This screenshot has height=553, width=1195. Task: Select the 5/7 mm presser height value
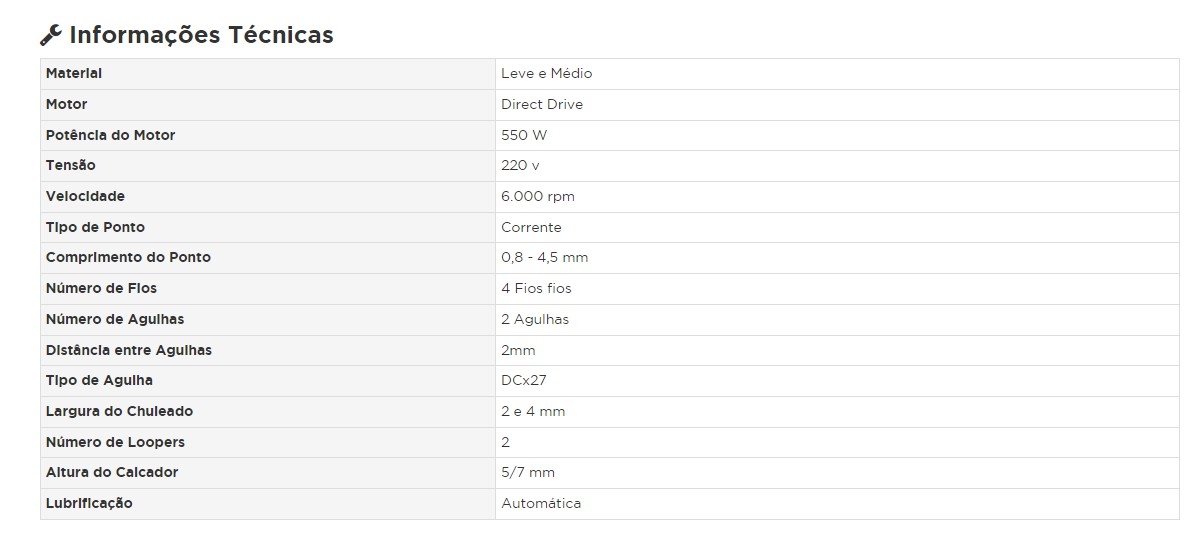click(x=527, y=472)
